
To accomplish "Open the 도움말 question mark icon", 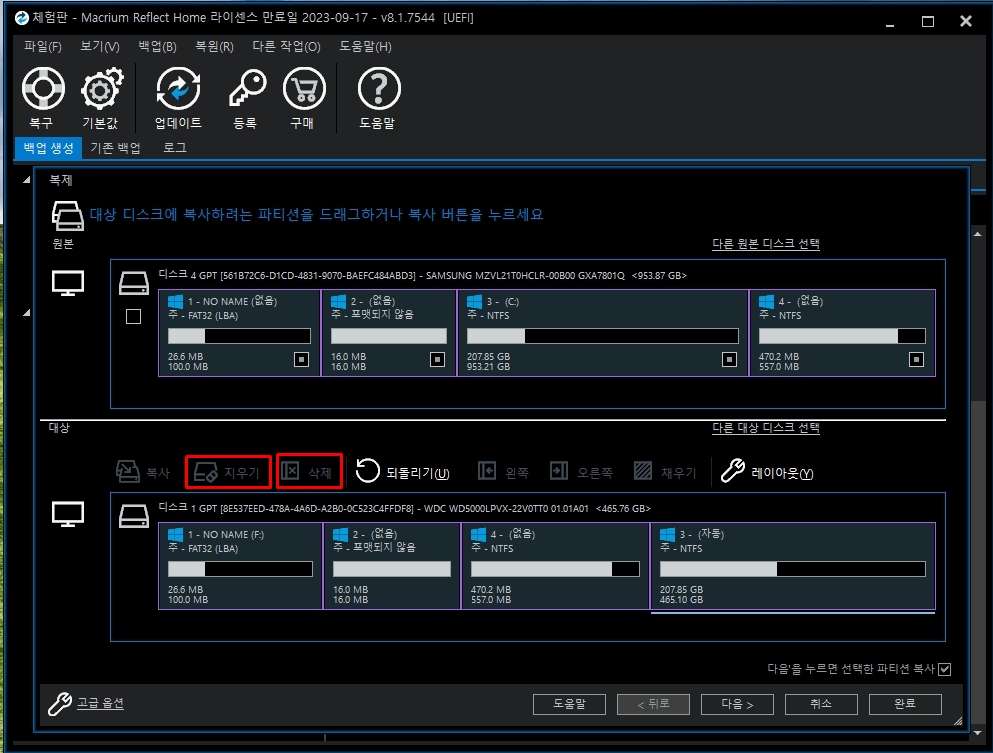I will point(379,89).
